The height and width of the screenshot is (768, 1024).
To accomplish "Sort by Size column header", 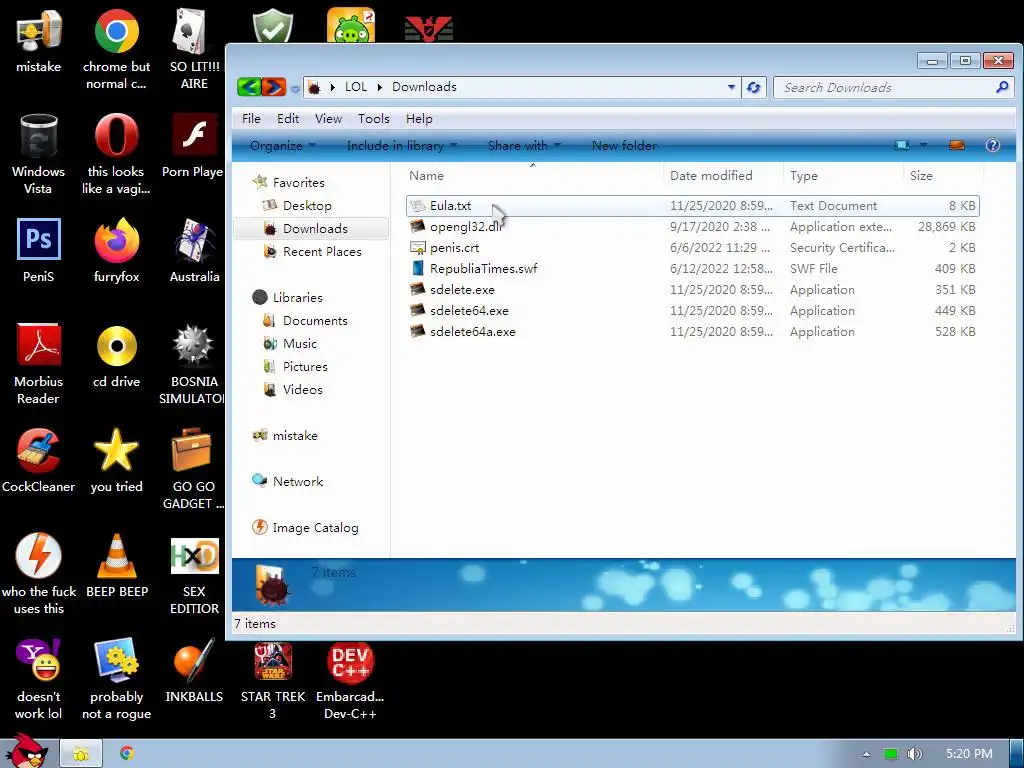I will [x=944, y=175].
